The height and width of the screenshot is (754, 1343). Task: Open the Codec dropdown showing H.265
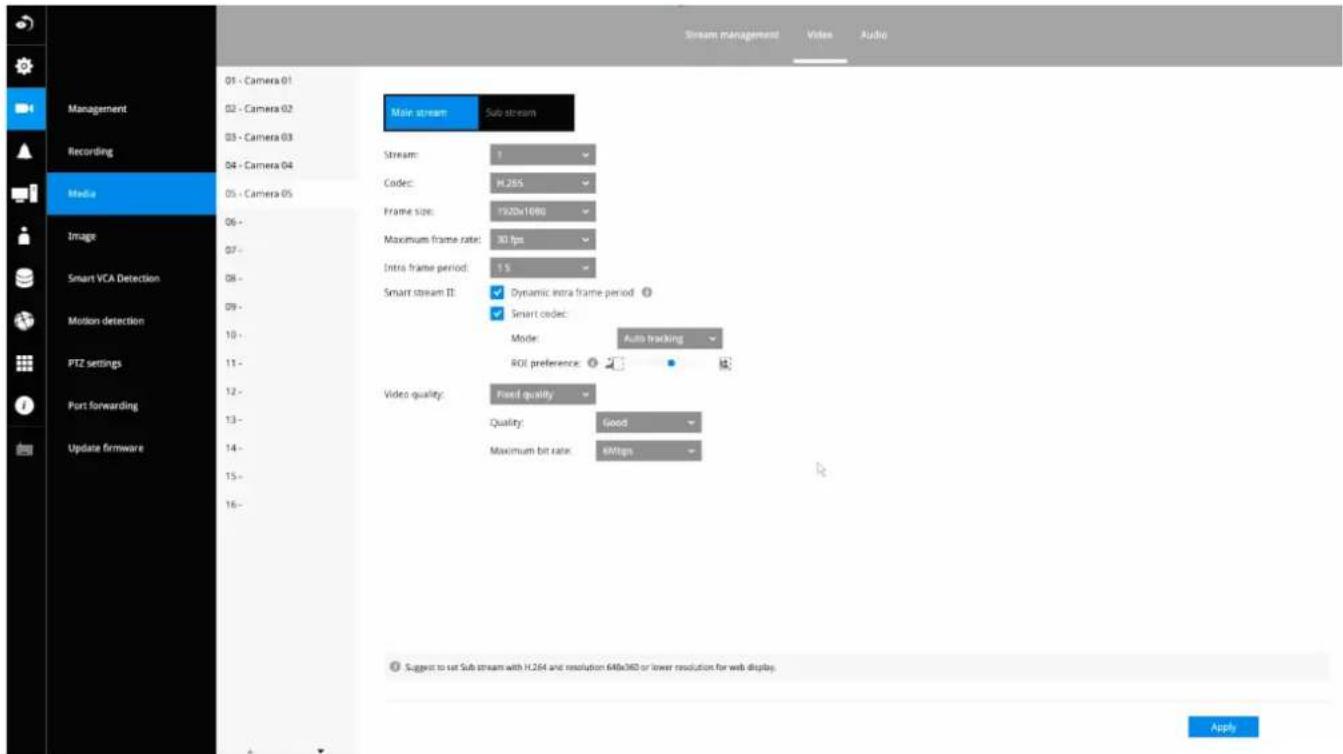pos(543,184)
